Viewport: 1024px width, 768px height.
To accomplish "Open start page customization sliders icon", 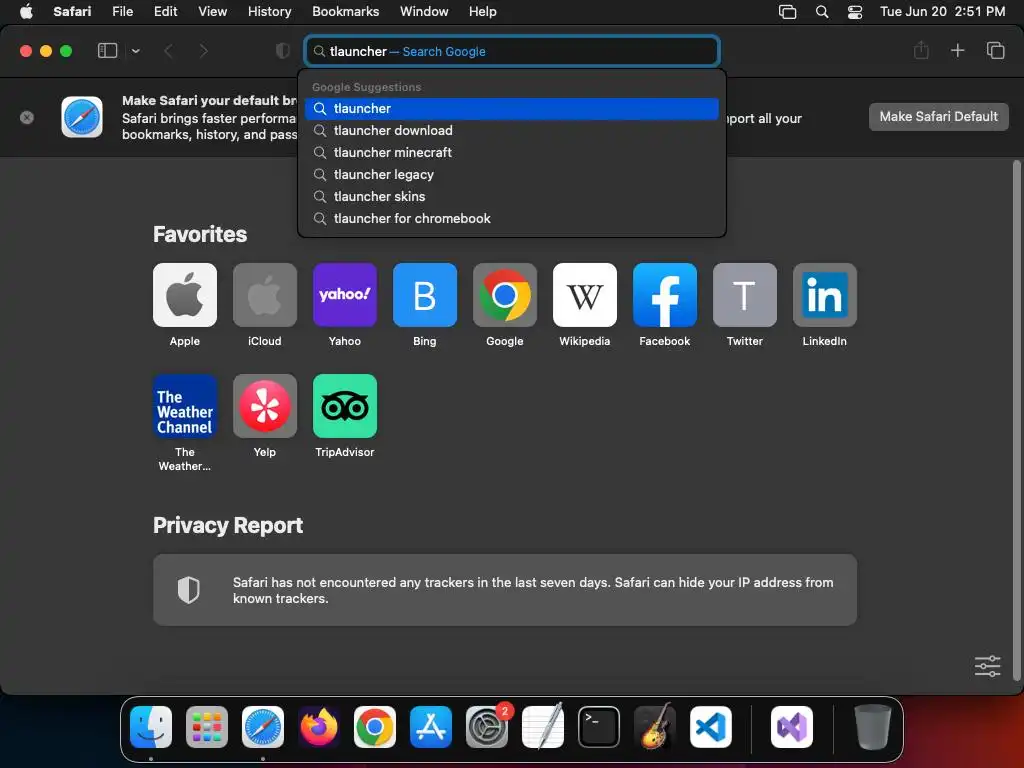I will 987,666.
